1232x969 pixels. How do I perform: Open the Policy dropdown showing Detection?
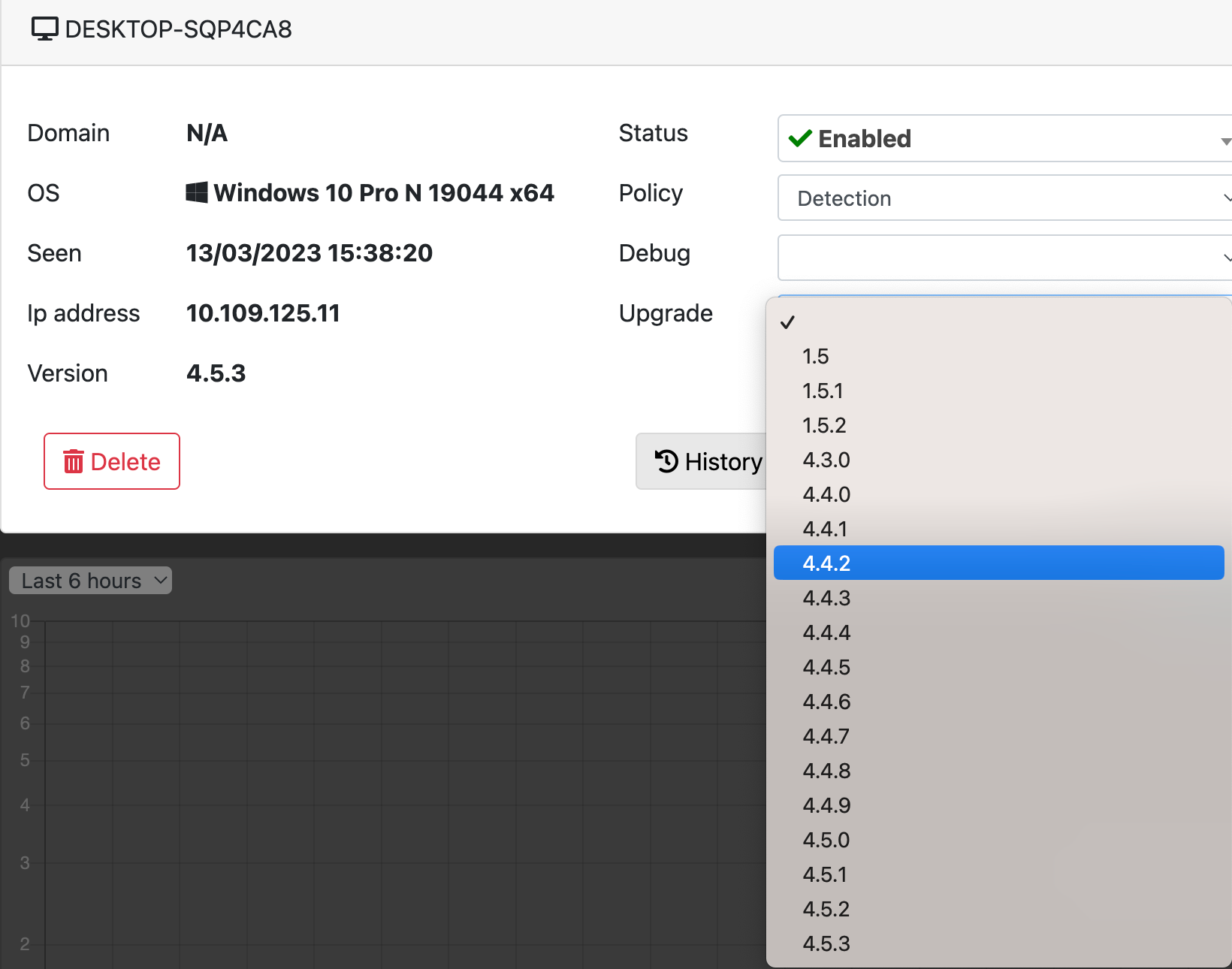pos(1005,198)
